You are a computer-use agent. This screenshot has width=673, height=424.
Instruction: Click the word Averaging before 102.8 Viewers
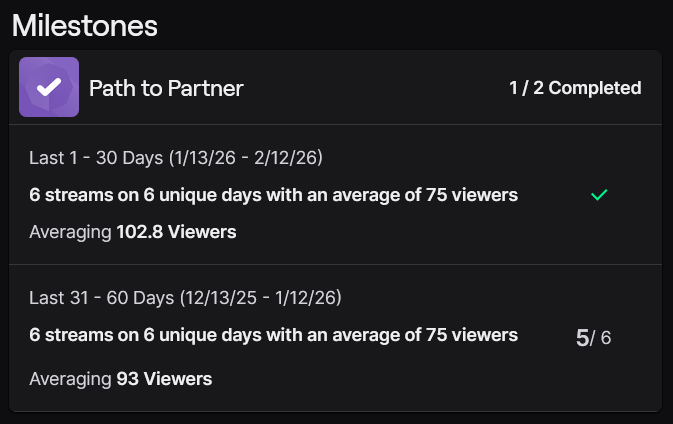[70, 233]
